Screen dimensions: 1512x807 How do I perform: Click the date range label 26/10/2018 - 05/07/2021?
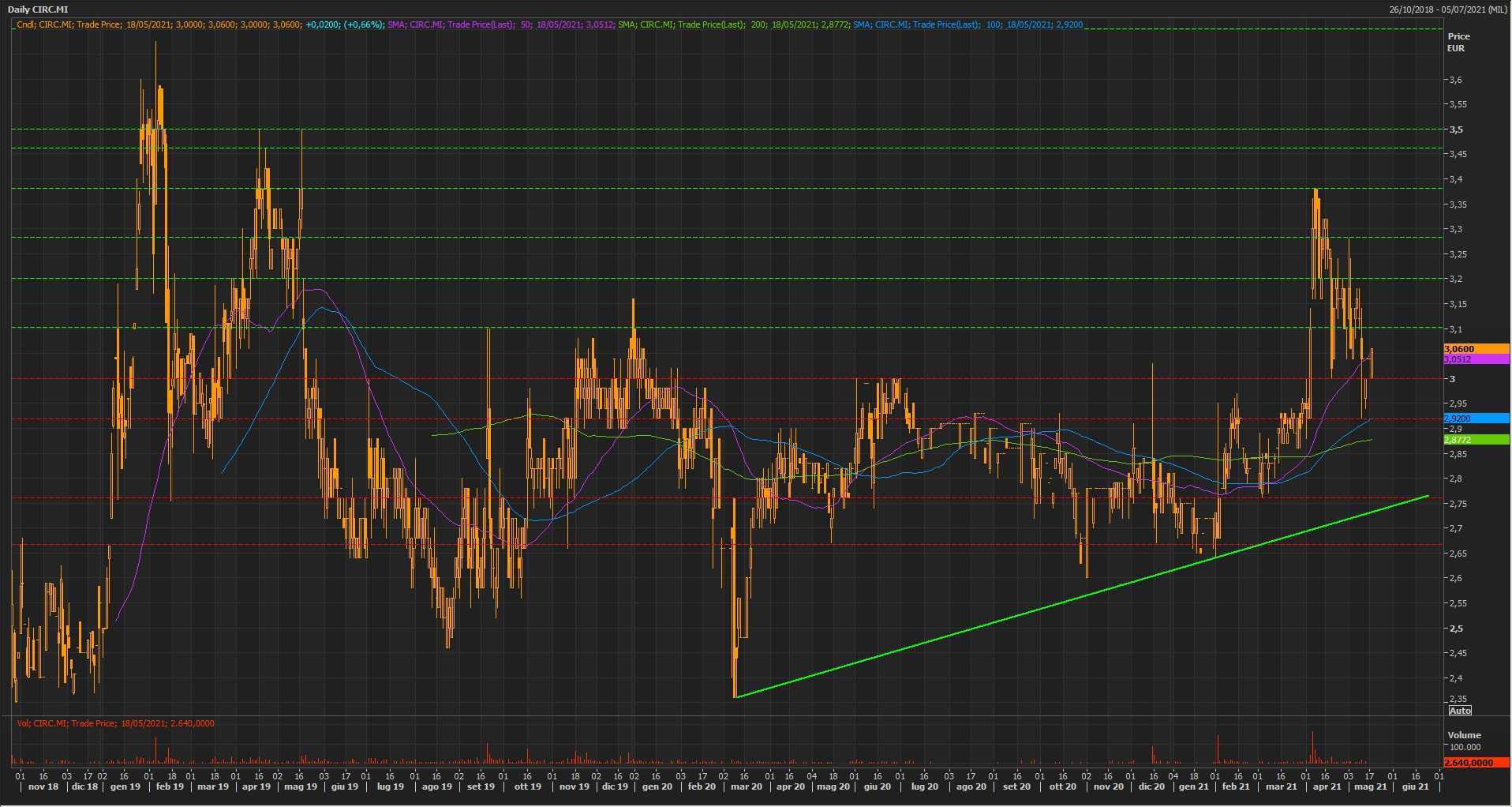pyautogui.click(x=1449, y=9)
